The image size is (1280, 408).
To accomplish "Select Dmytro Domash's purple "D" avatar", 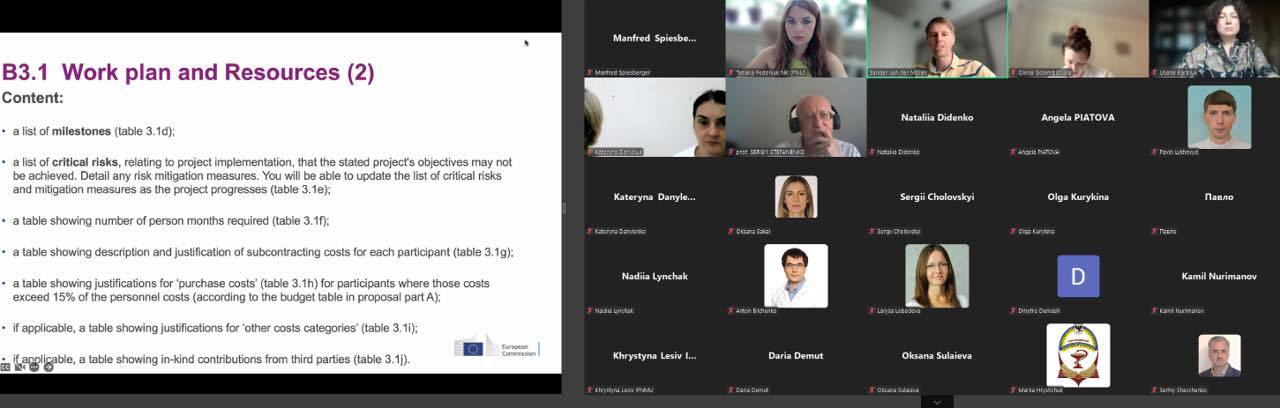I will pos(1078,276).
